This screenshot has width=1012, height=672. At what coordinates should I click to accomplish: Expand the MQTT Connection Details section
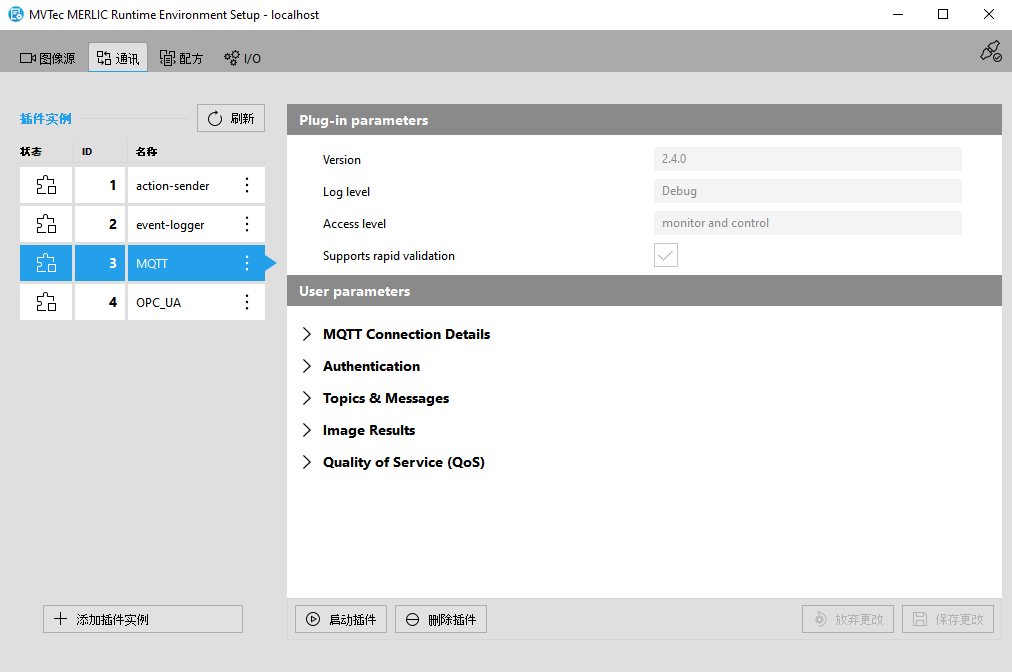coord(307,334)
